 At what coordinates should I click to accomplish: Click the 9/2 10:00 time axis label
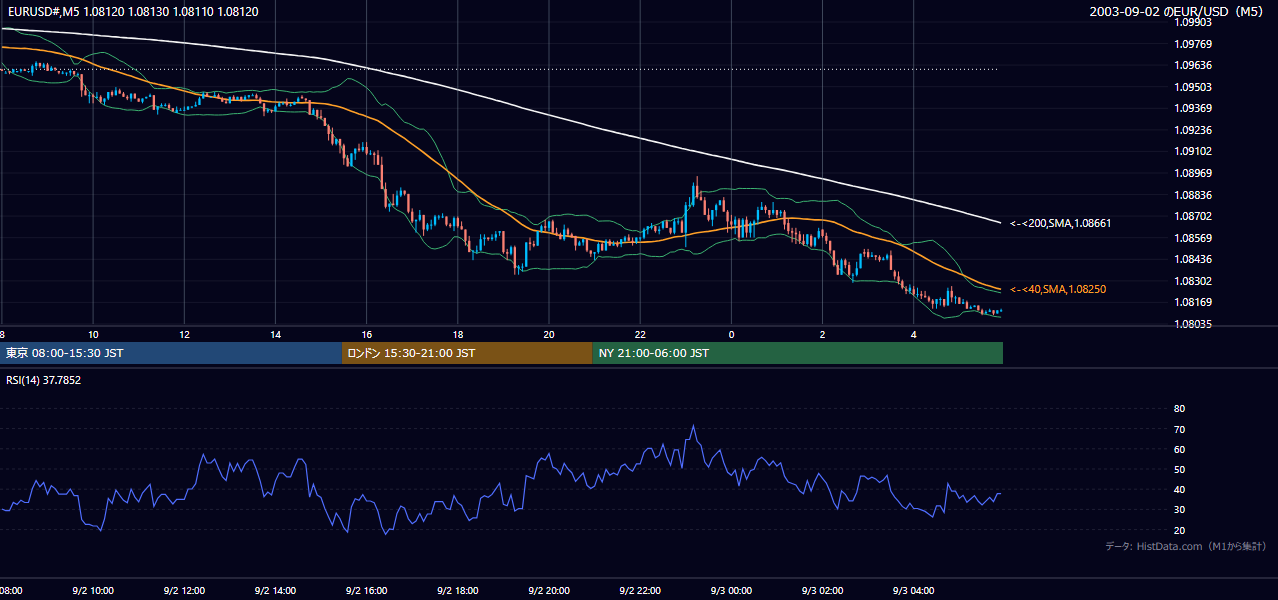[92, 591]
